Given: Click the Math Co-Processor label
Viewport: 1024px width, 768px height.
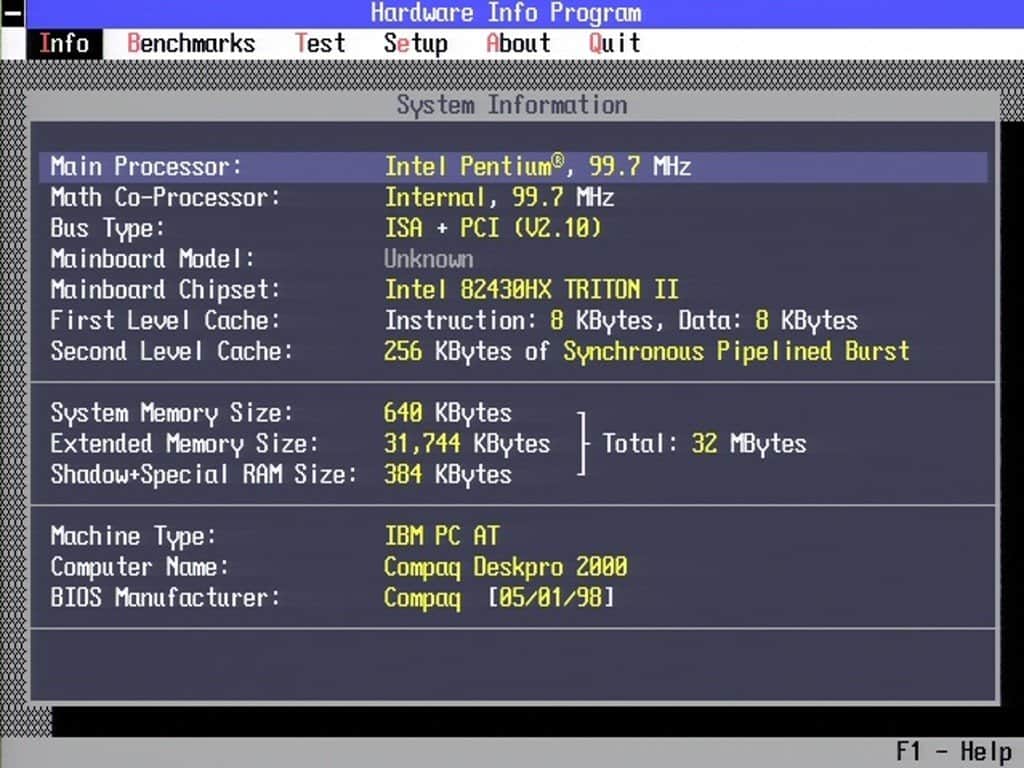Looking at the screenshot, I should pyautogui.click(x=165, y=197).
